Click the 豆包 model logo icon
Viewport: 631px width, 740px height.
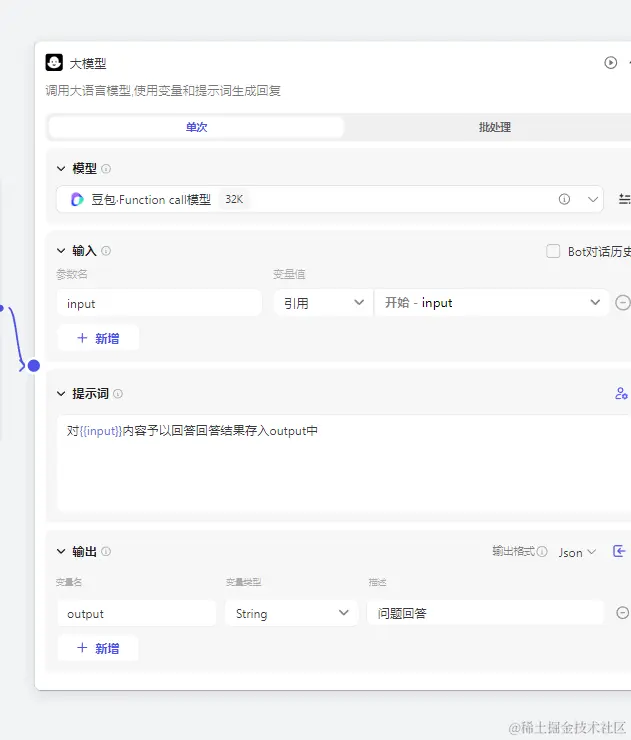77,200
